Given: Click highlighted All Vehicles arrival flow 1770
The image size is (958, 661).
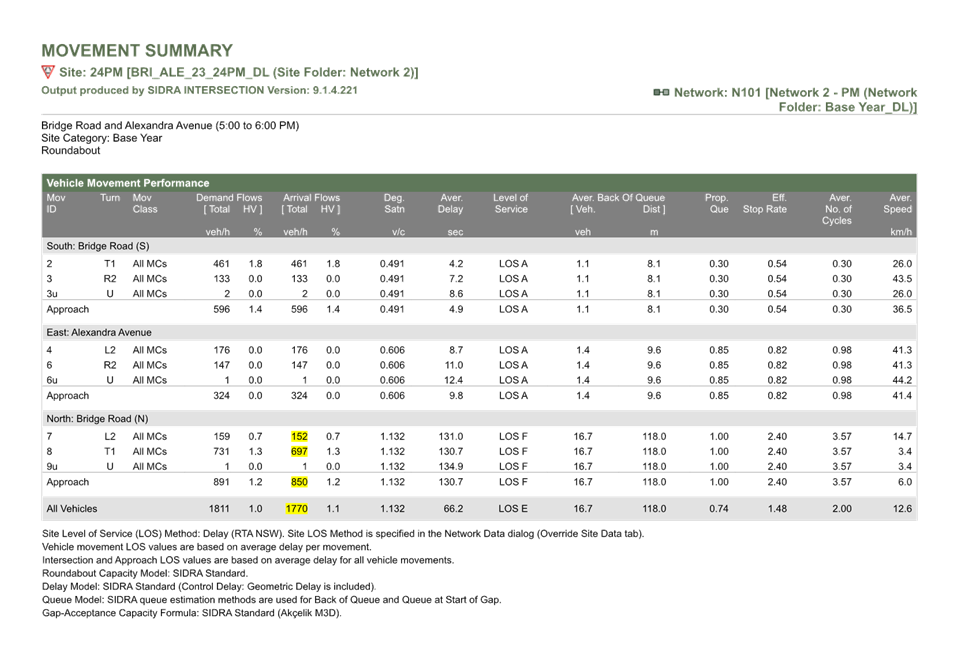Looking at the screenshot, I should tap(297, 509).
